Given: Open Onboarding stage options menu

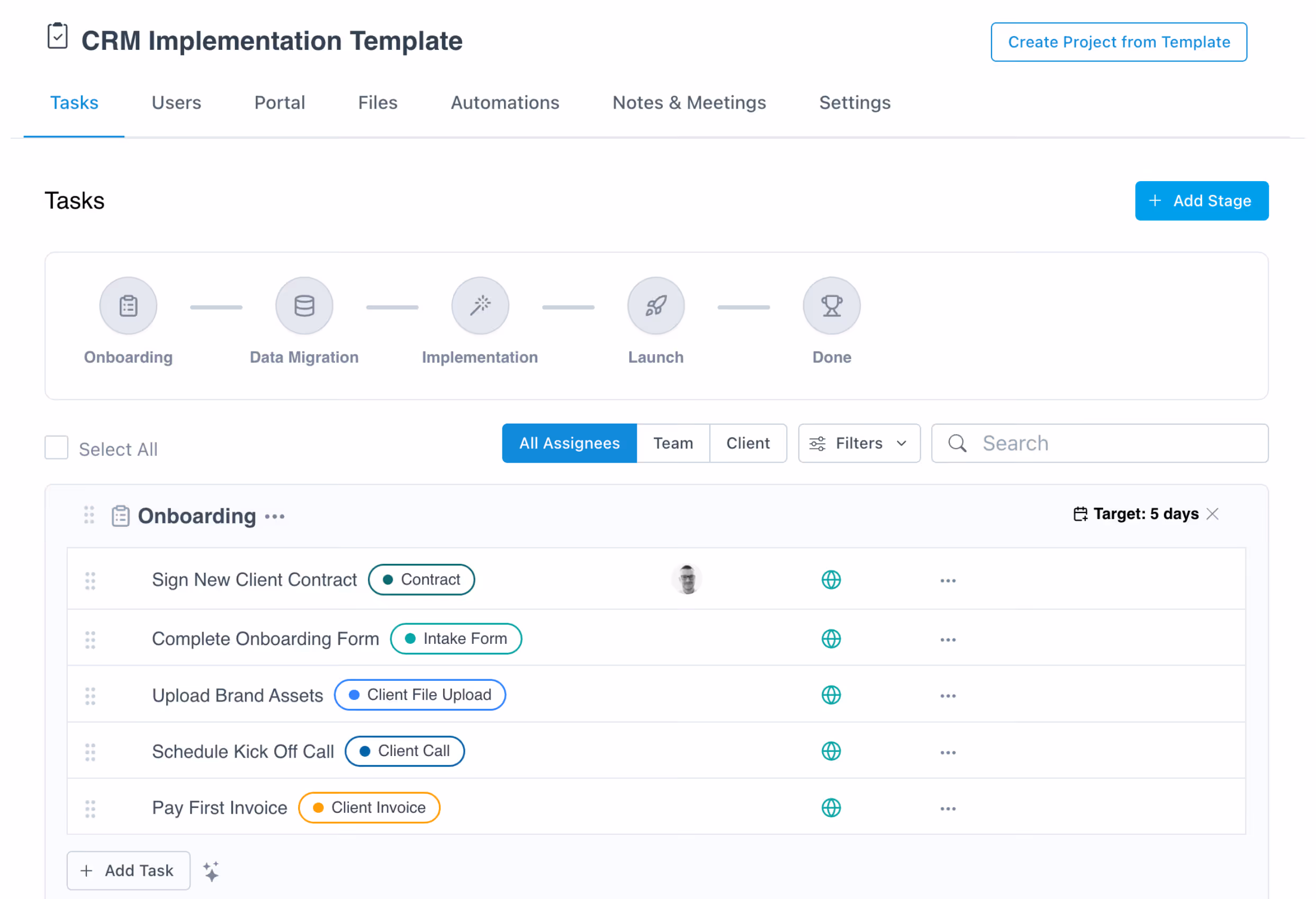Looking at the screenshot, I should tap(275, 517).
